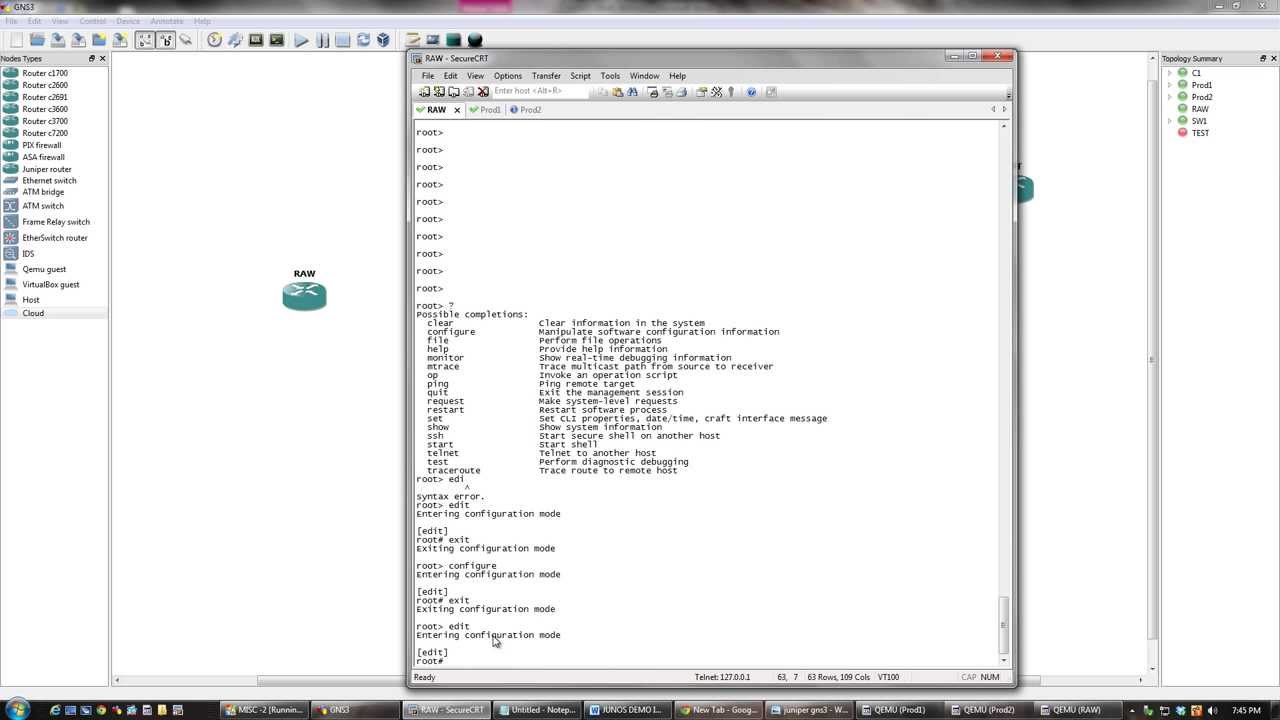Close the RAW session tab
Image resolution: width=1280 pixels, height=720 pixels.
pos(457,110)
